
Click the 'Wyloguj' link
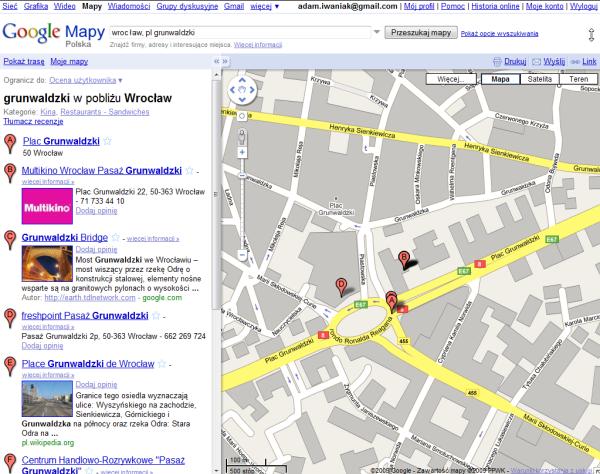click(584, 6)
